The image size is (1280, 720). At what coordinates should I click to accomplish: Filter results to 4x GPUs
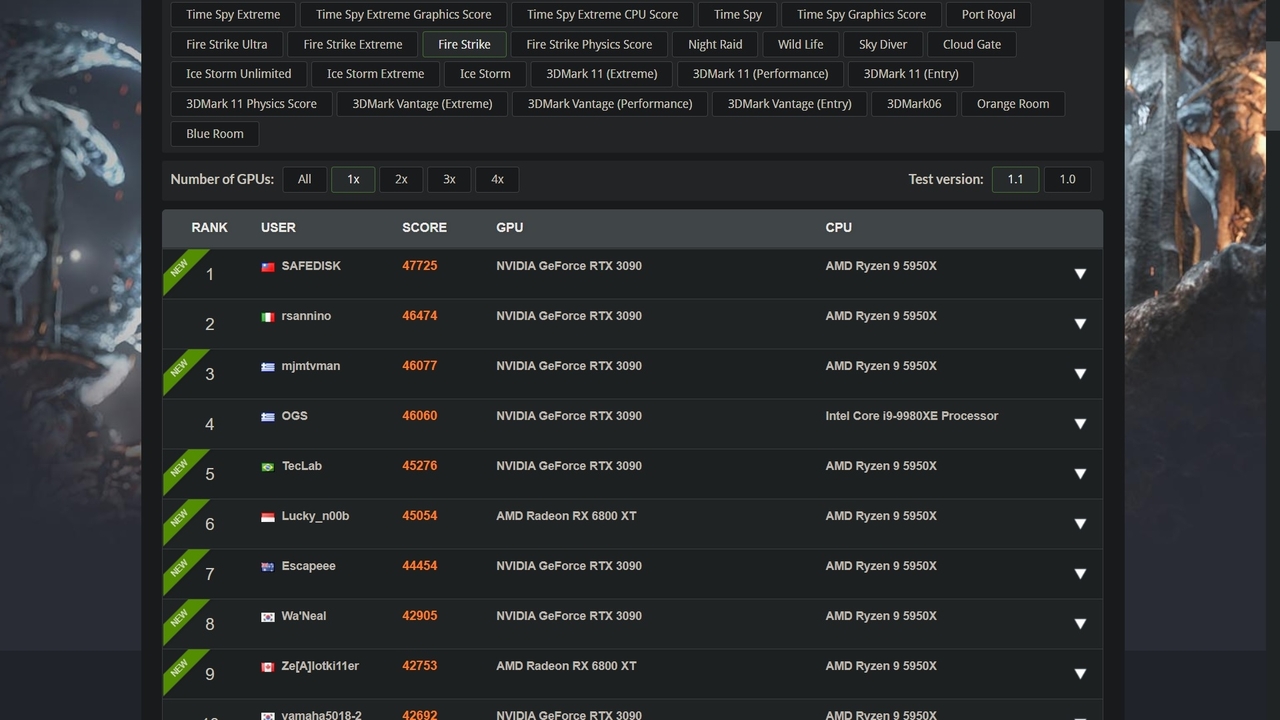point(497,179)
